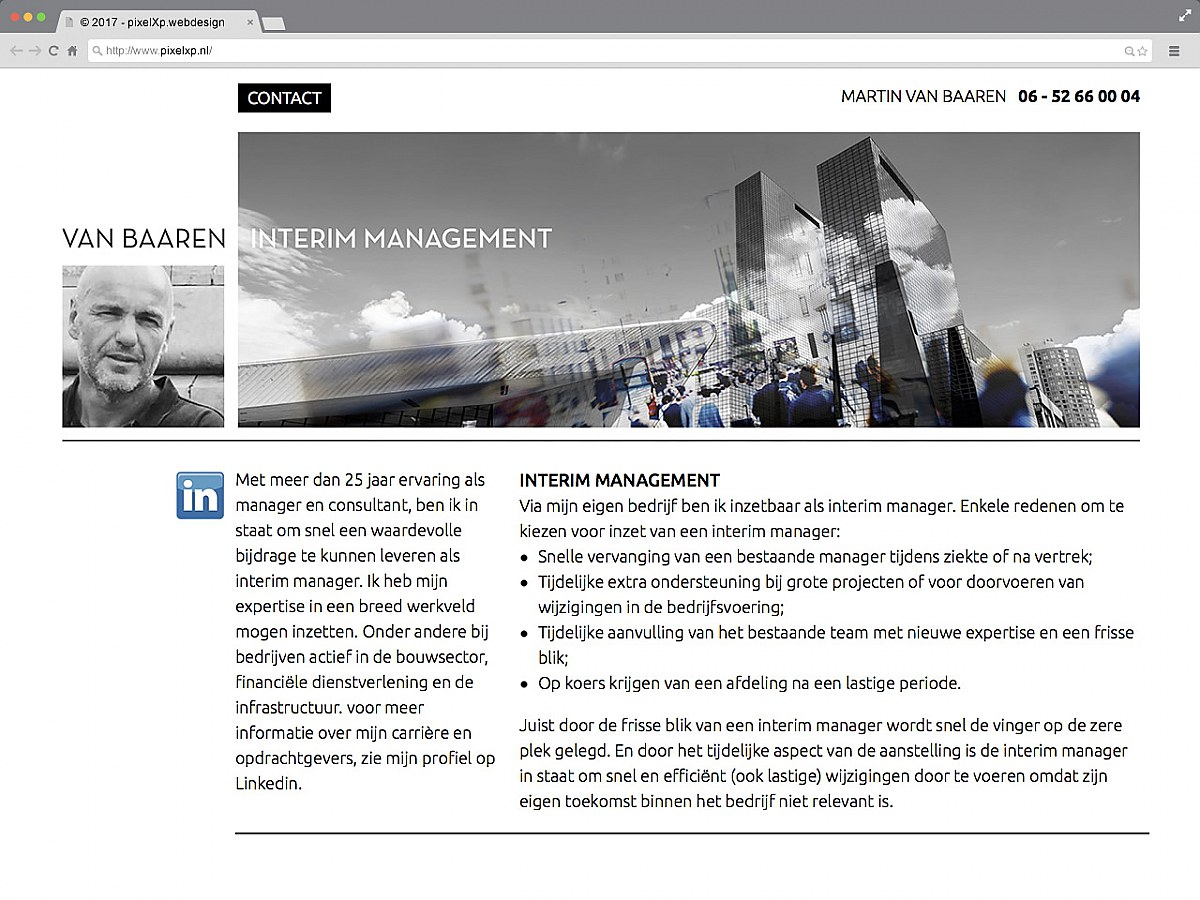This screenshot has height=900, width=1200.
Task: Open the LinkedIn profile icon
Action: [199, 495]
